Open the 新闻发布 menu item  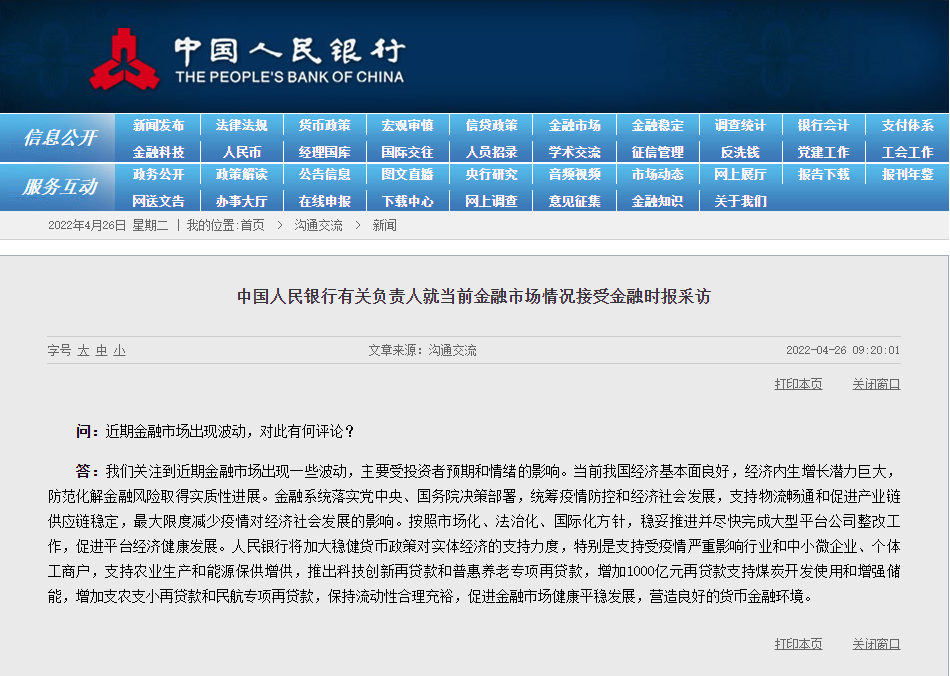point(158,125)
